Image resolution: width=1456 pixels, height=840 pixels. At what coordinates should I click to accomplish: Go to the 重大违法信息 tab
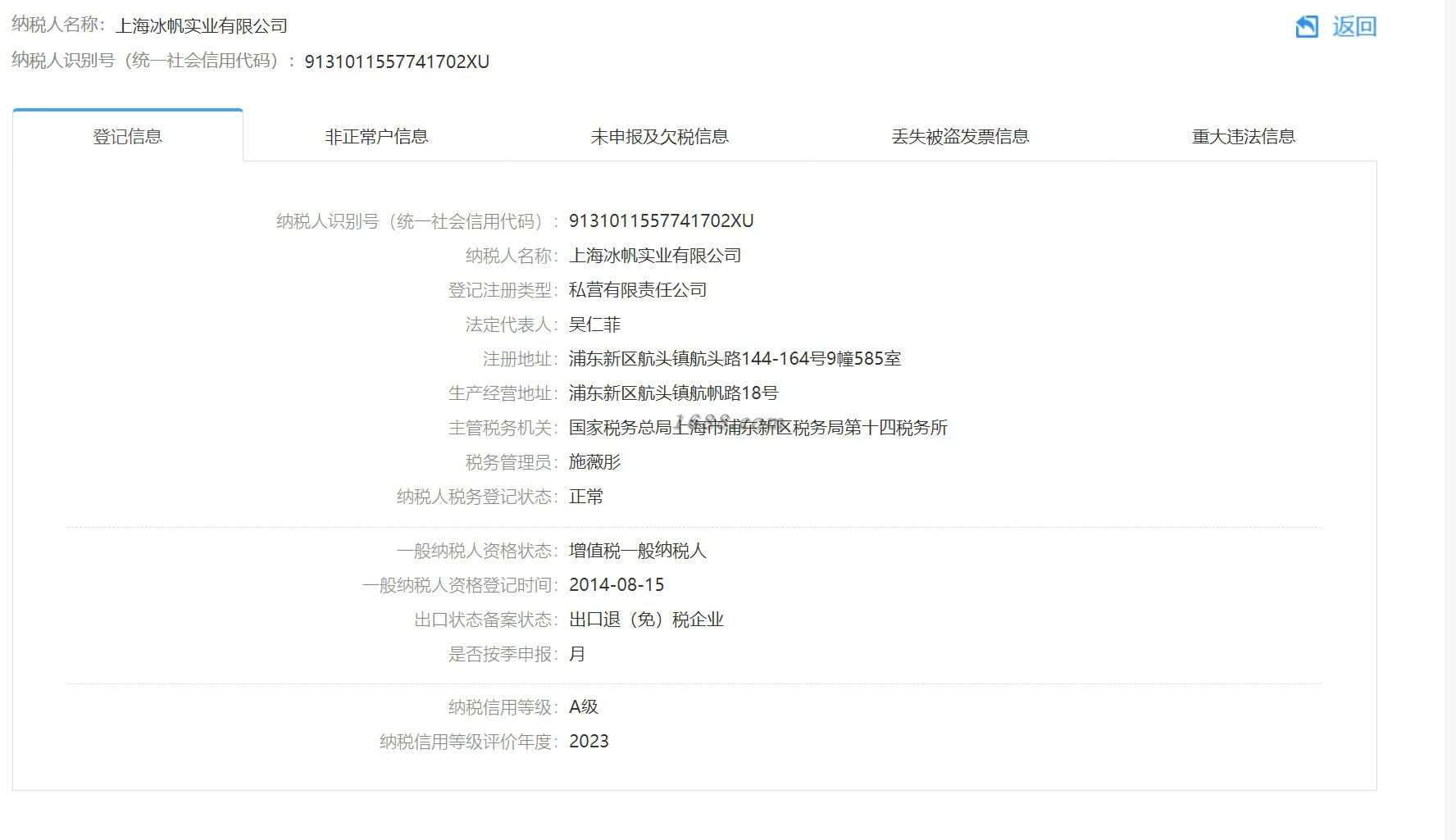(1244, 137)
